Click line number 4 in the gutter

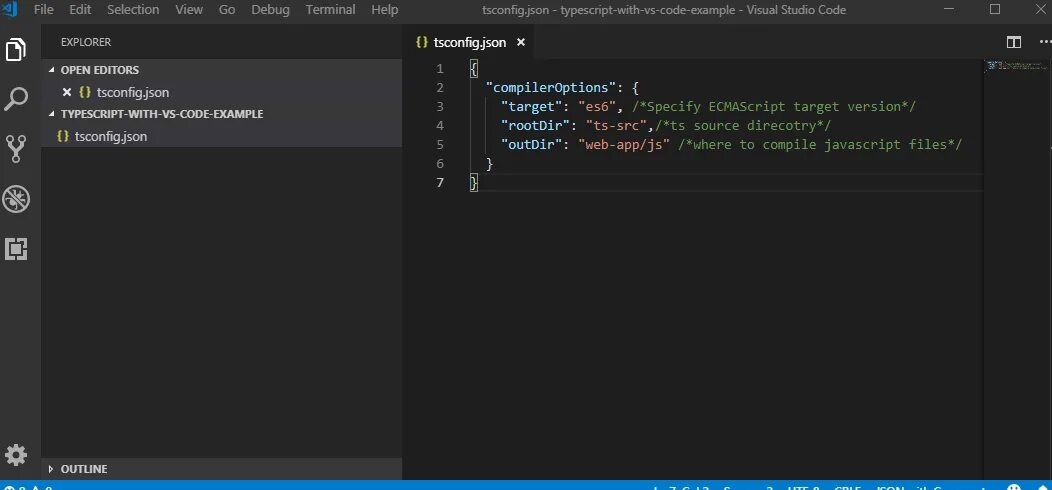(x=439, y=126)
